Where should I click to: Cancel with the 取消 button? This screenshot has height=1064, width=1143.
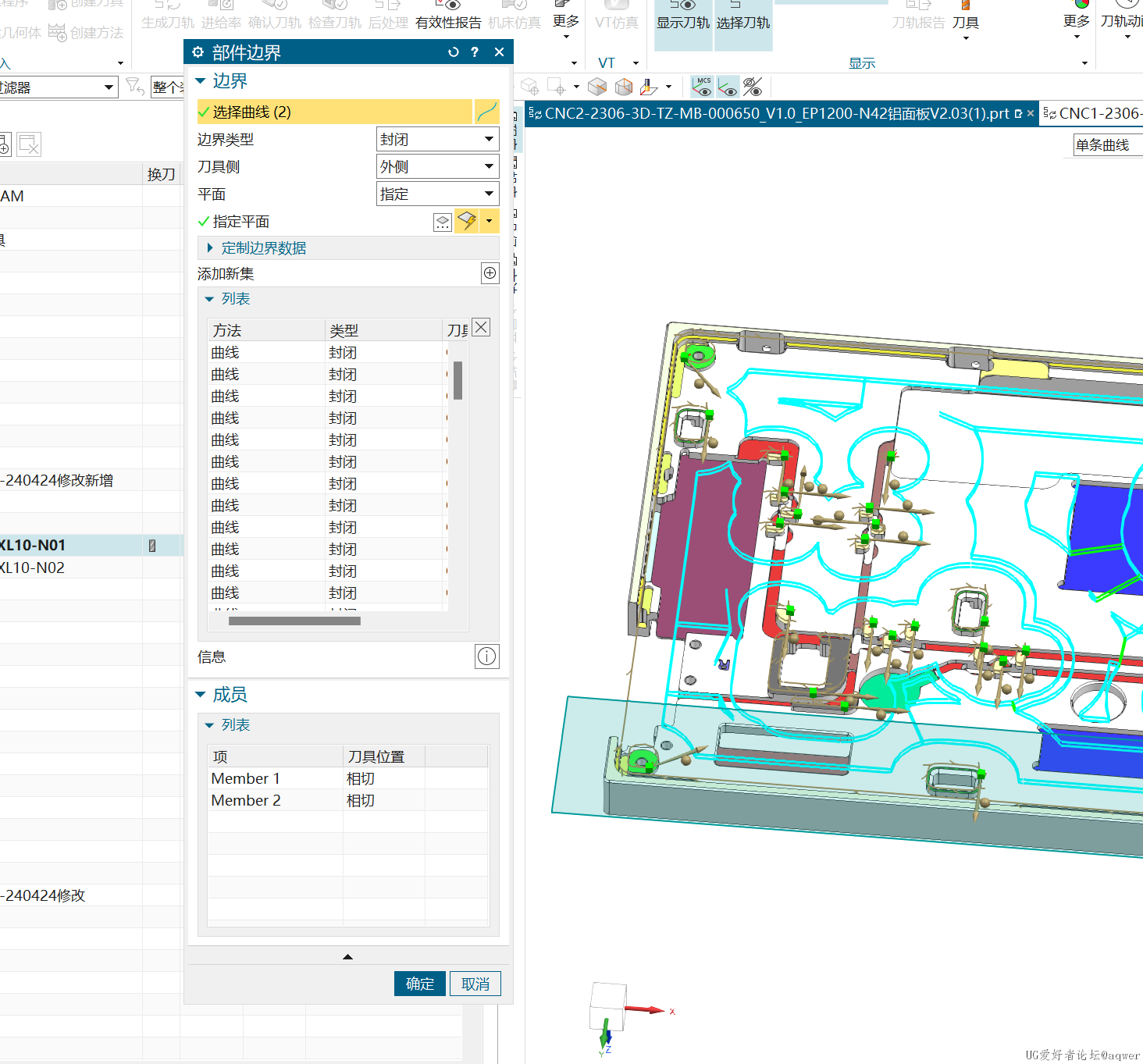coord(475,984)
